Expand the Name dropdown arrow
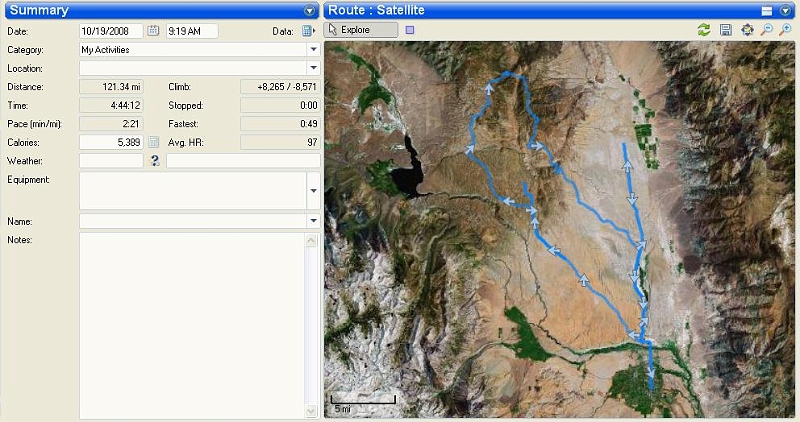Image resolution: width=800 pixels, height=422 pixels. pos(313,221)
